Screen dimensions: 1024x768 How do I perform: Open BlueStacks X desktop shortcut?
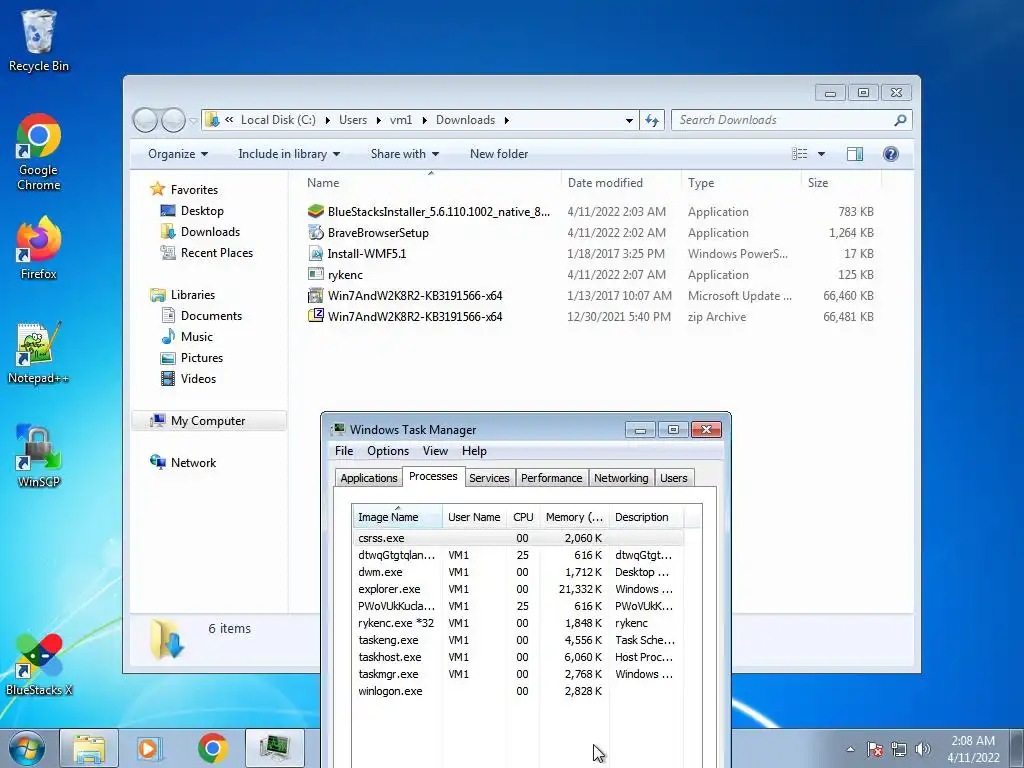coord(39,665)
